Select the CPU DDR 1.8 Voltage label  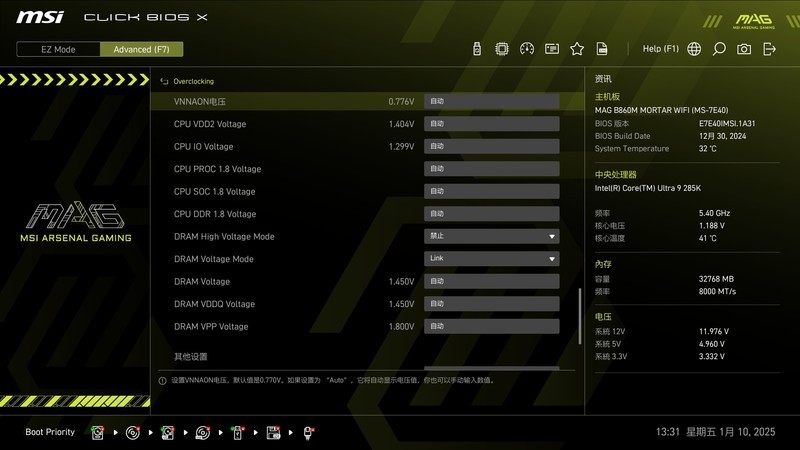point(215,214)
